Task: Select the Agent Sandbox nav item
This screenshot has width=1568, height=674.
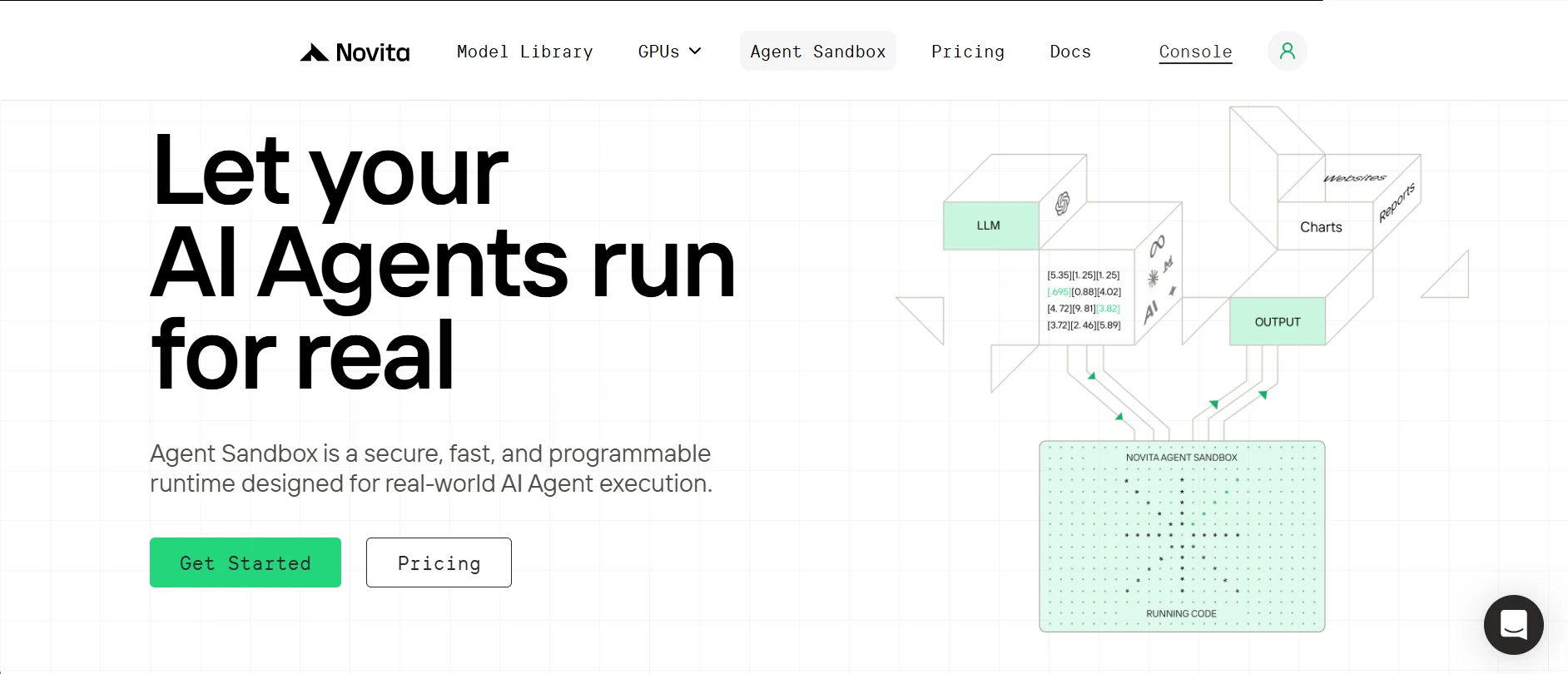Action: [817, 51]
